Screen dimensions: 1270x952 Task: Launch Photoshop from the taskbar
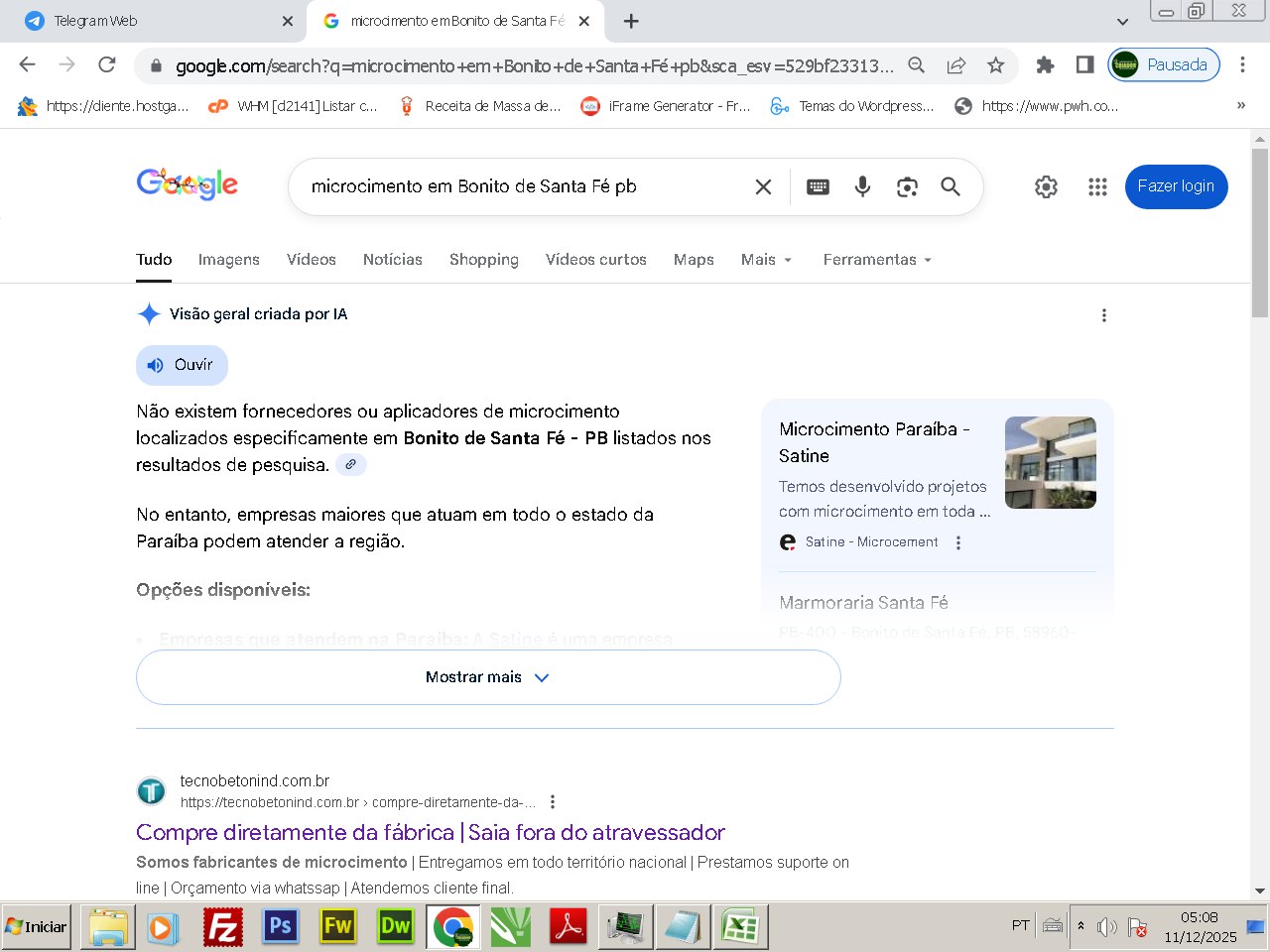[281, 927]
